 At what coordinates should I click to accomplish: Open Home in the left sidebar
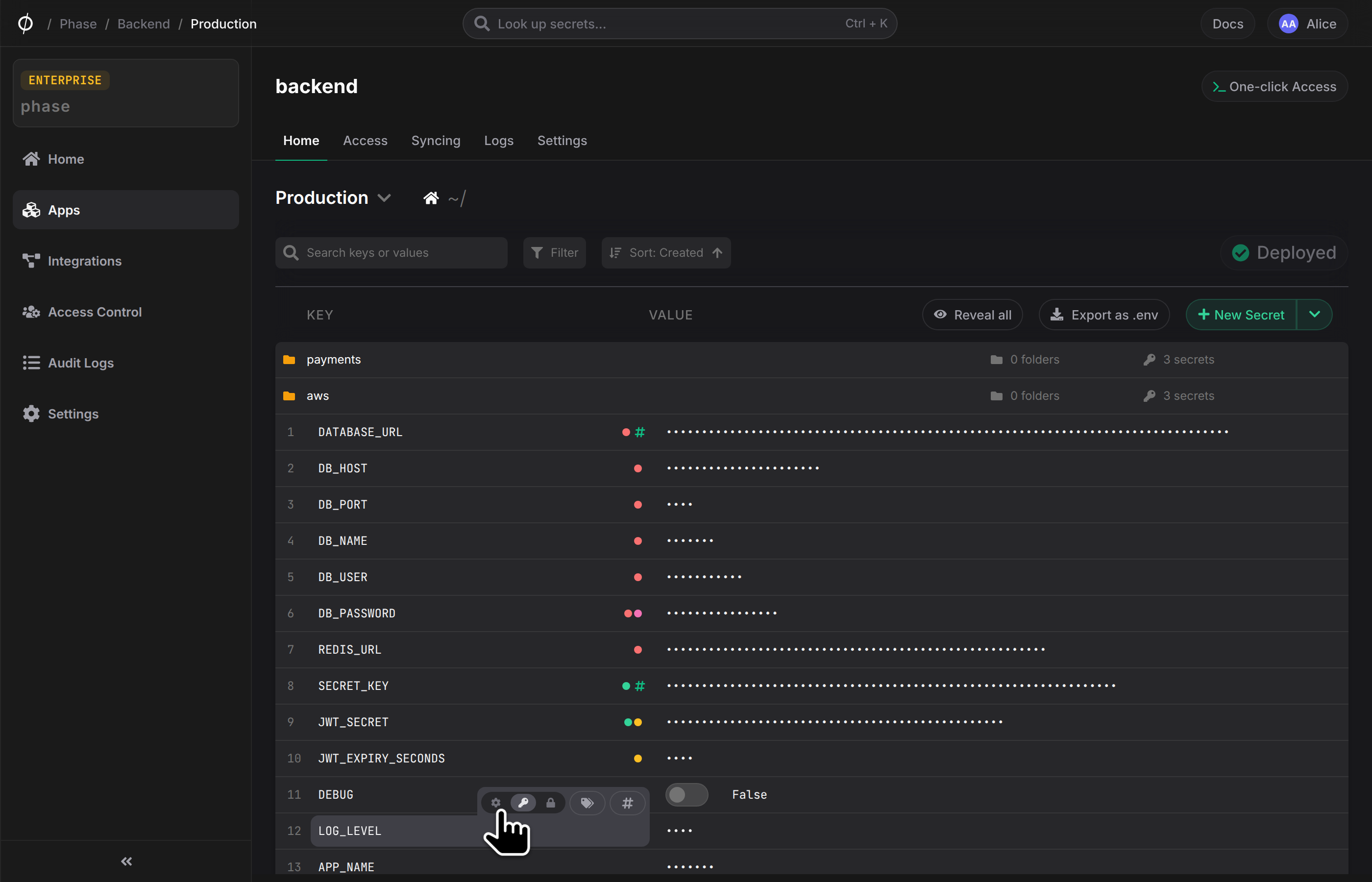[x=125, y=159]
